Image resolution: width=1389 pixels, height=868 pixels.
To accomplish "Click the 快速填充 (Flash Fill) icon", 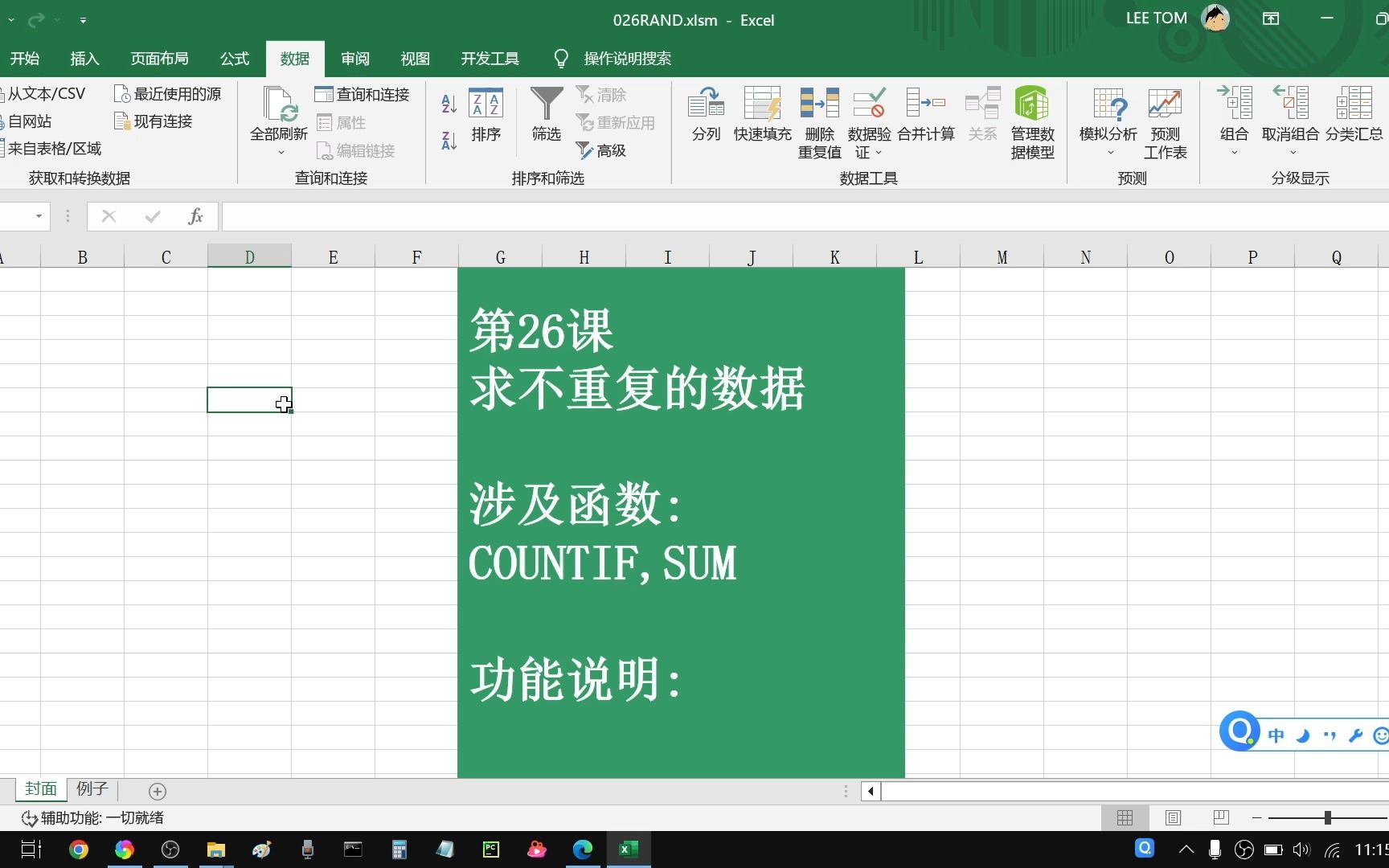I will (762, 117).
